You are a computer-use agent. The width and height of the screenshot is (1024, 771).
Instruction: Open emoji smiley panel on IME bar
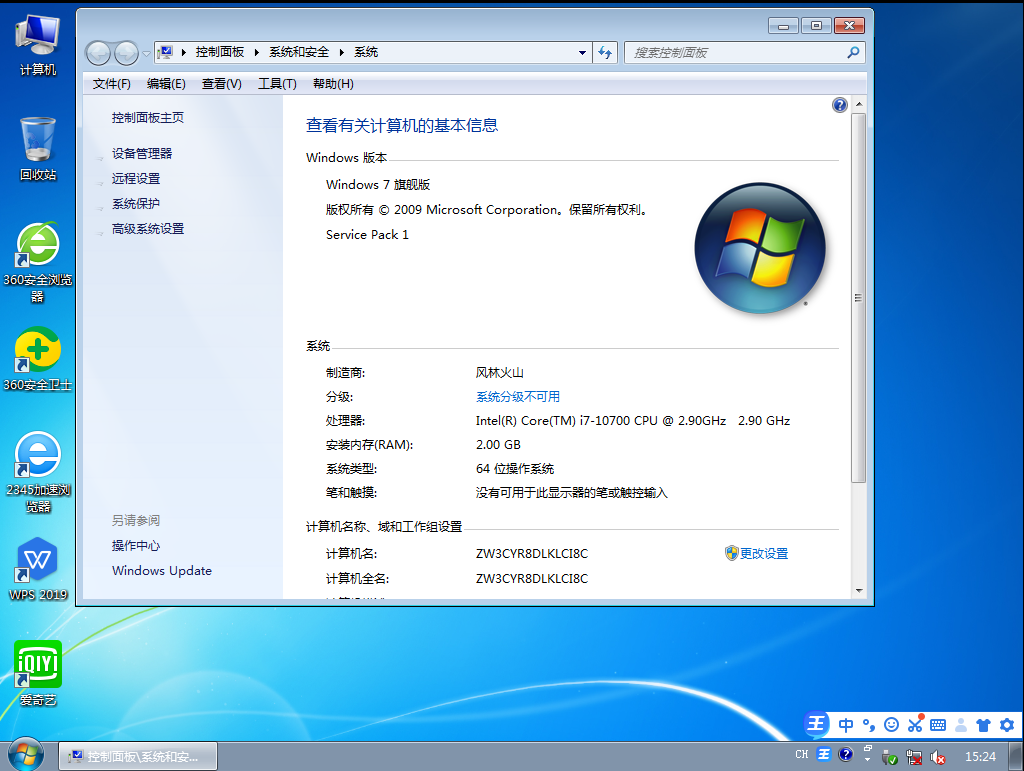point(891,725)
